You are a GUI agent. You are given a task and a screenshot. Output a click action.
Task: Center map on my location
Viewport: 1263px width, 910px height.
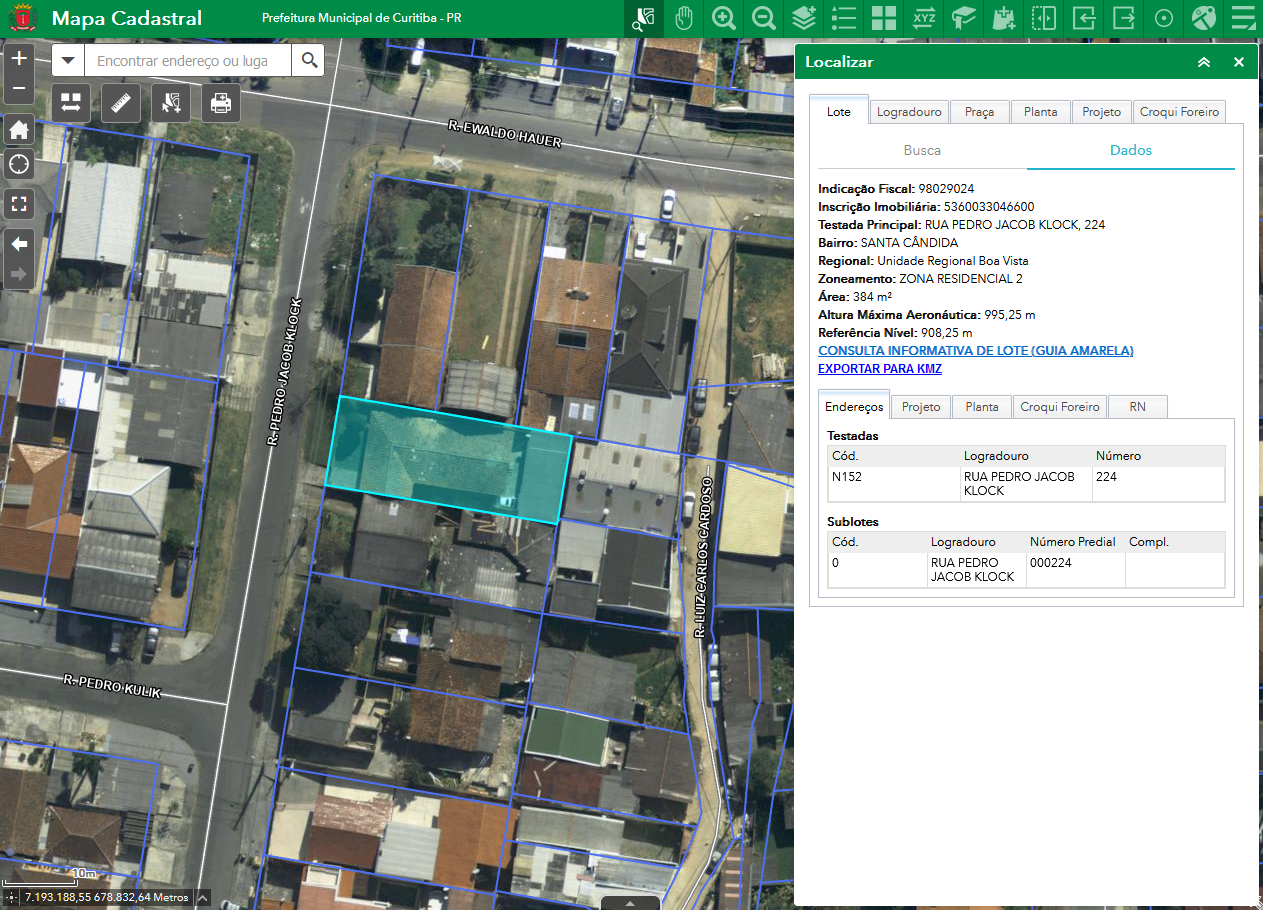(19, 164)
